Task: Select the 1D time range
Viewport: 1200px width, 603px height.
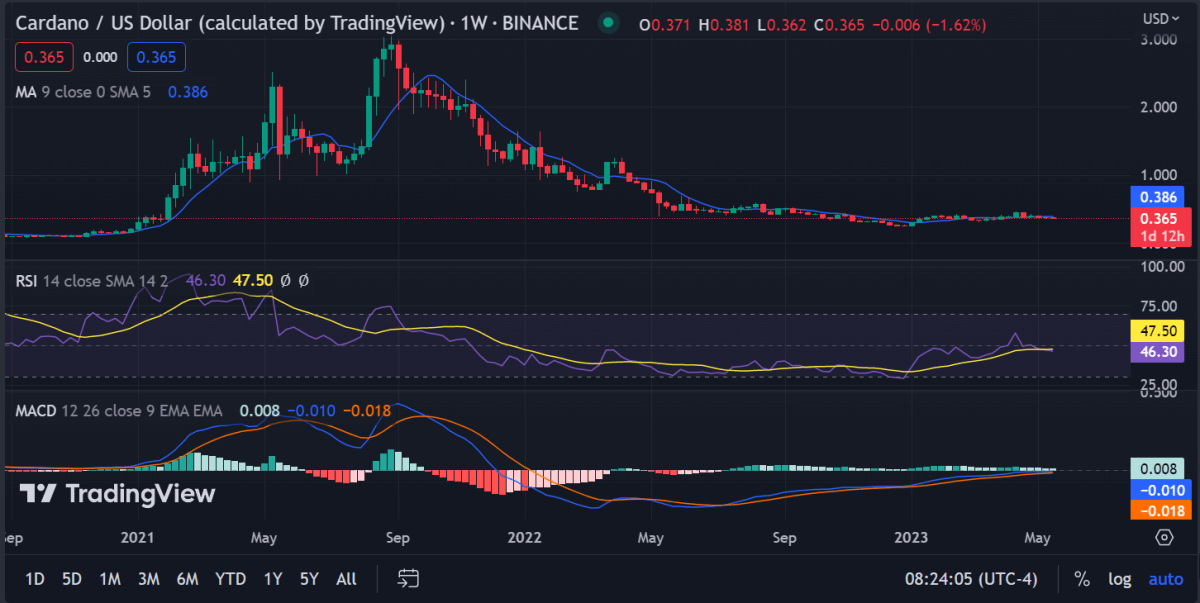Action: coord(34,578)
